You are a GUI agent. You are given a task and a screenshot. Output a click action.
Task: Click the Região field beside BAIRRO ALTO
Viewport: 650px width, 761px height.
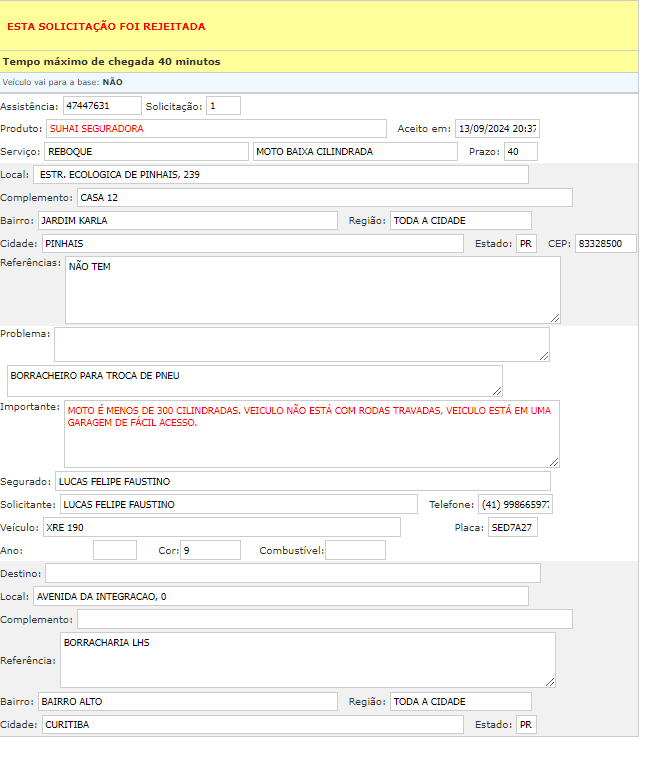[461, 702]
